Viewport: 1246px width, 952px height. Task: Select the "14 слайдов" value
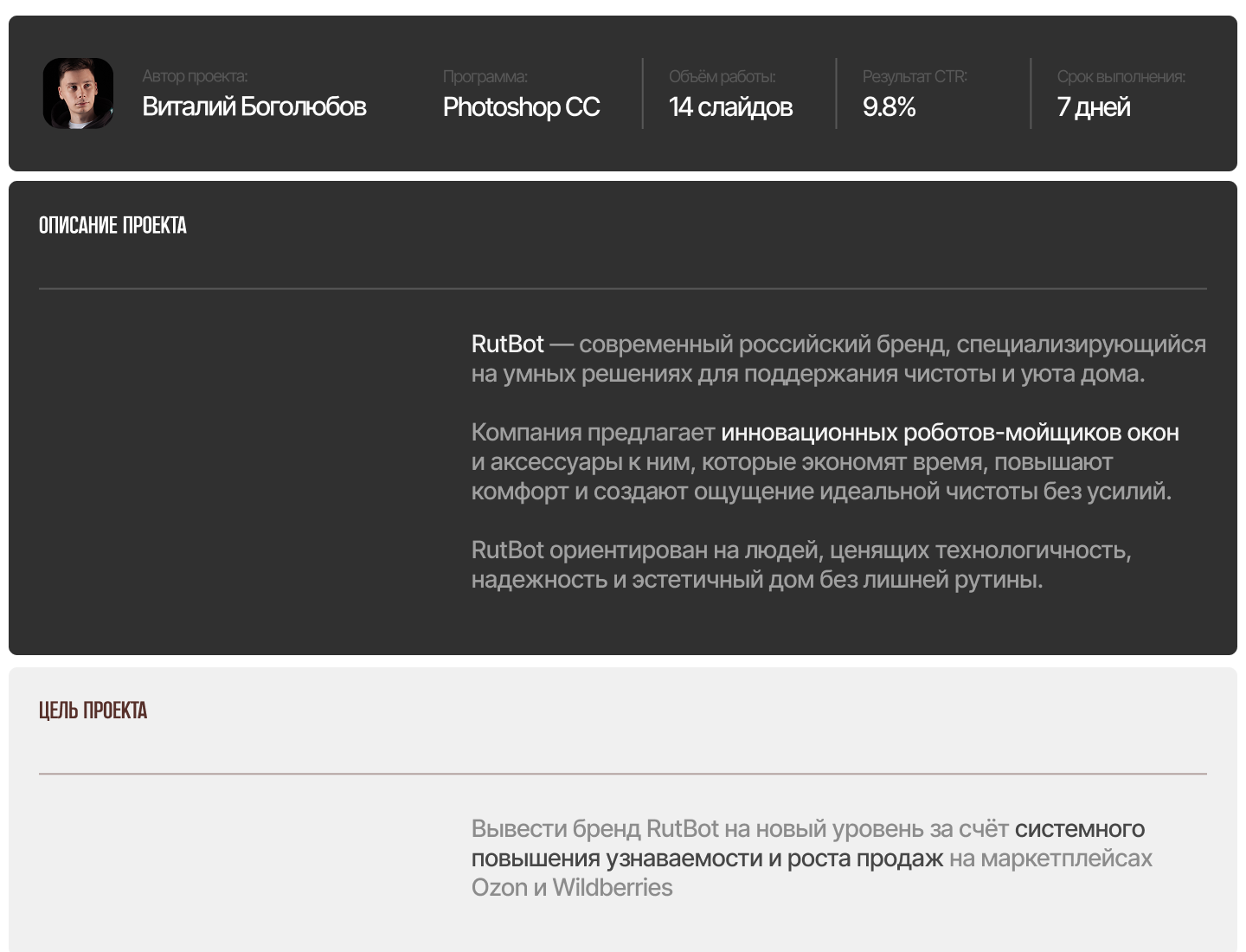point(730,107)
